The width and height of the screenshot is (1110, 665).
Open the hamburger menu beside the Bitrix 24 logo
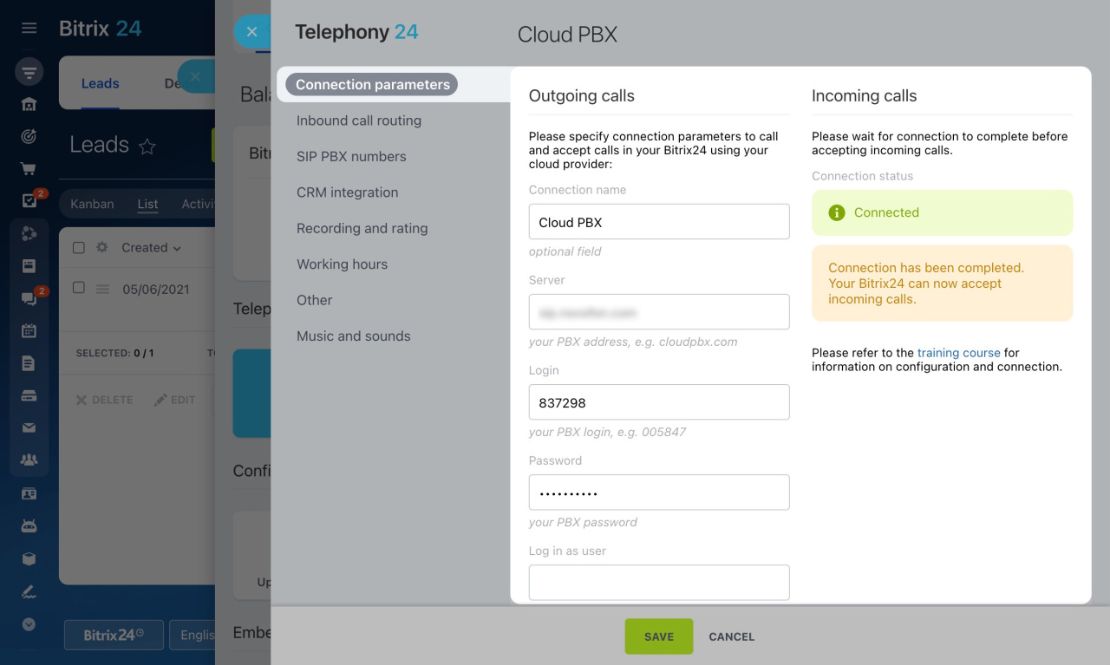(x=29, y=28)
